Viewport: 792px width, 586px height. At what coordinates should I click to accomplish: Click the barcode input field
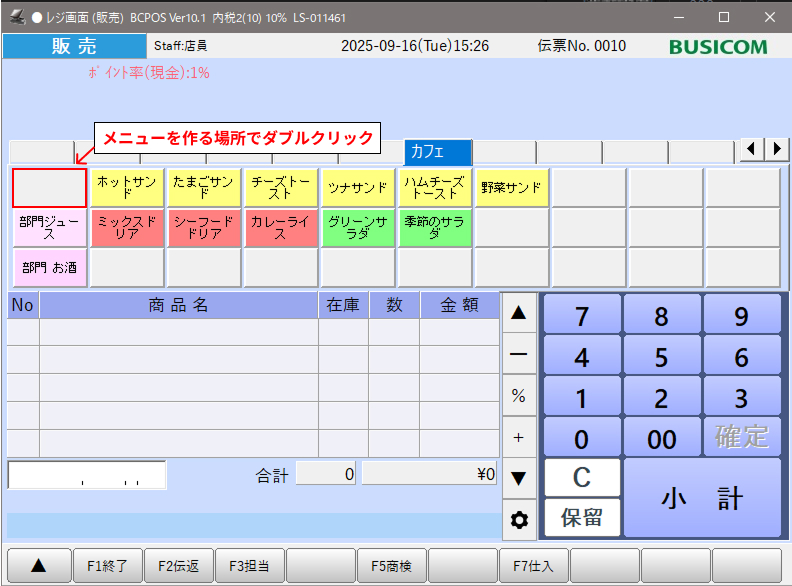pos(87,475)
